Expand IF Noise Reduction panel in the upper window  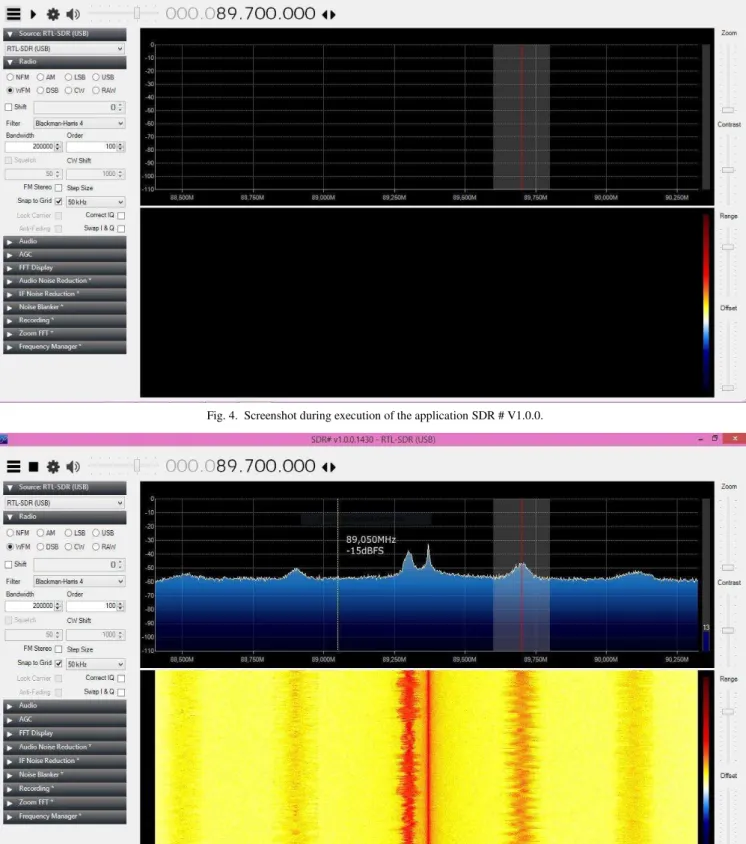65,294
